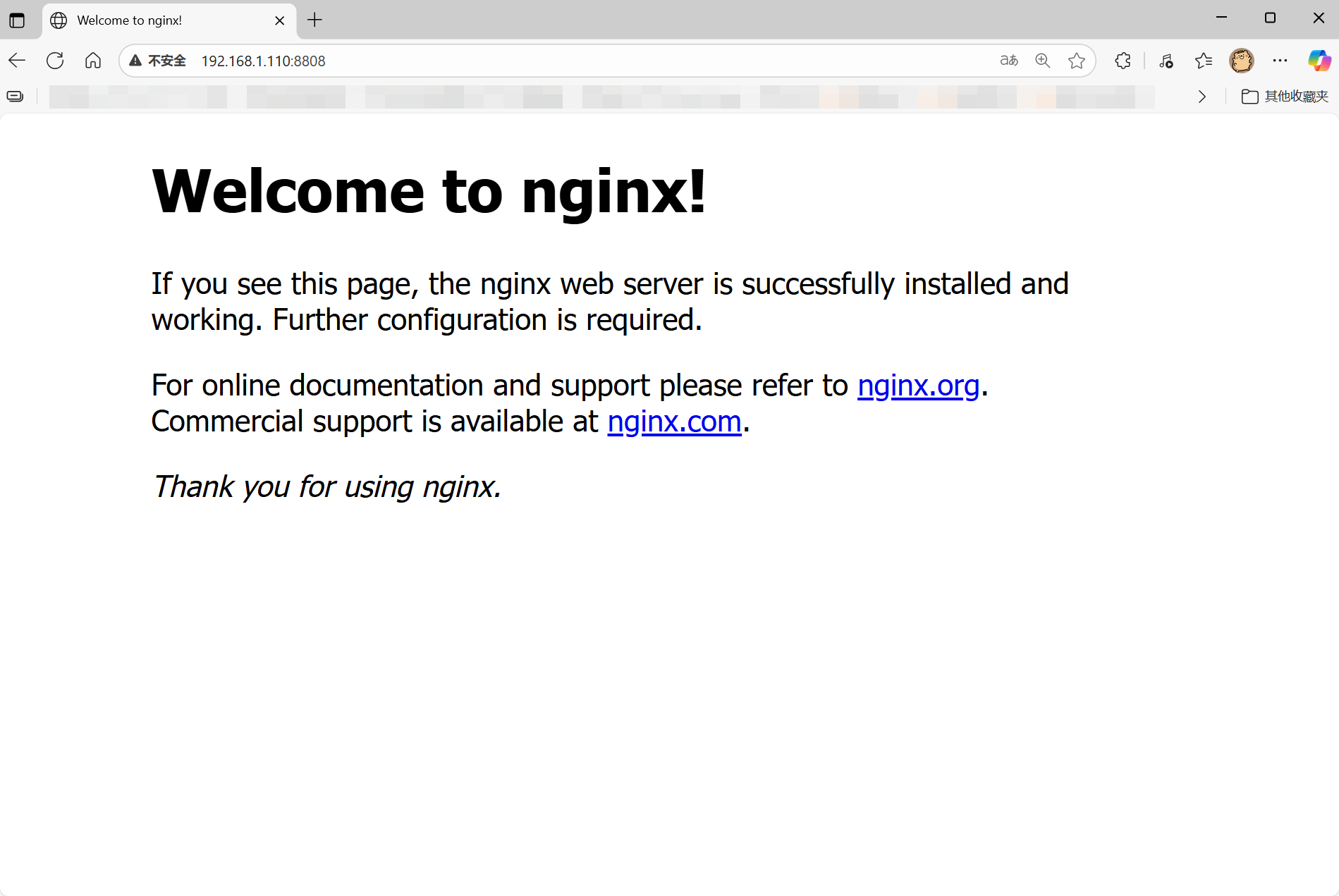Click the 不安全 security warning indicator

point(158,61)
